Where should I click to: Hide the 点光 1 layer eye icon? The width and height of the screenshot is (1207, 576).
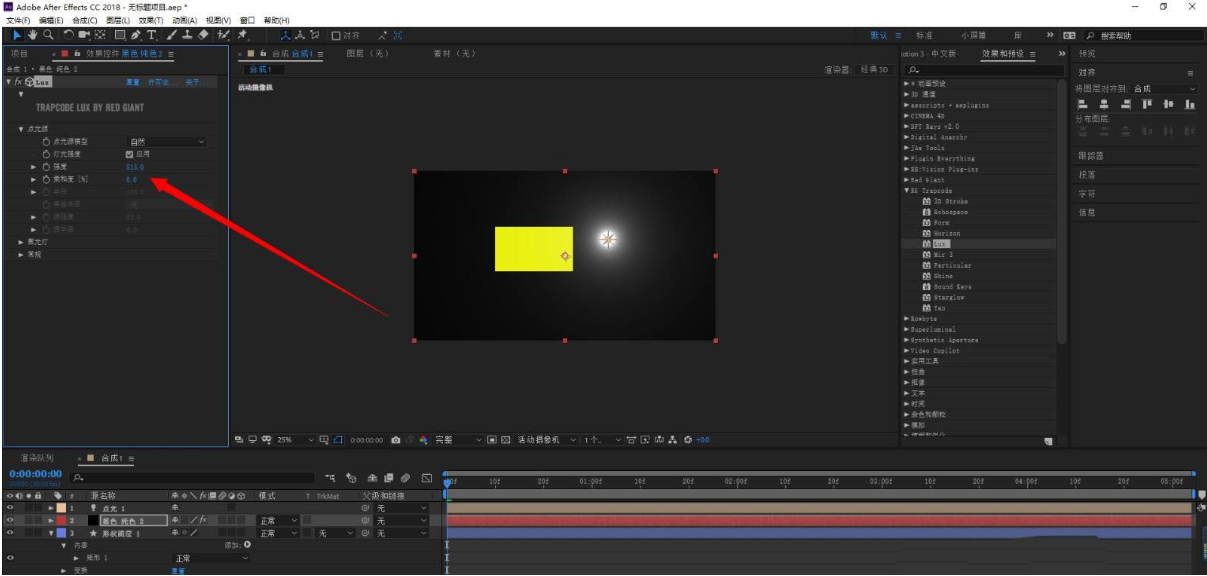click(10, 508)
